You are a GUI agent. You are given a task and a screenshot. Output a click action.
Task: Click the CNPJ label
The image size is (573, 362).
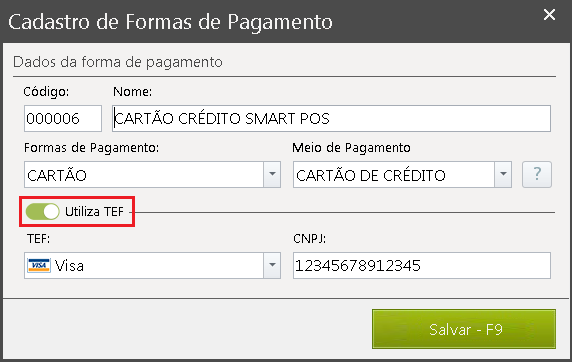pyautogui.click(x=310, y=239)
